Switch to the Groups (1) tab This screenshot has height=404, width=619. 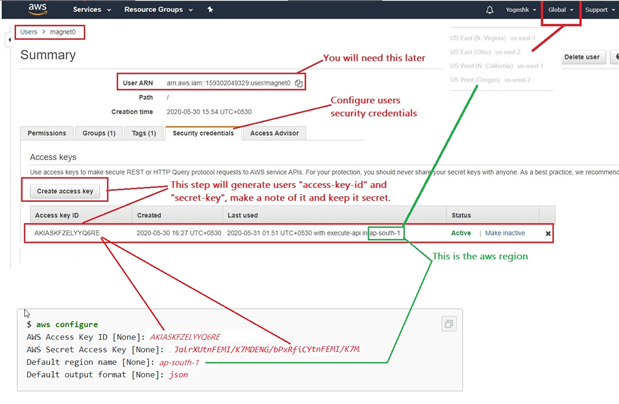99,133
